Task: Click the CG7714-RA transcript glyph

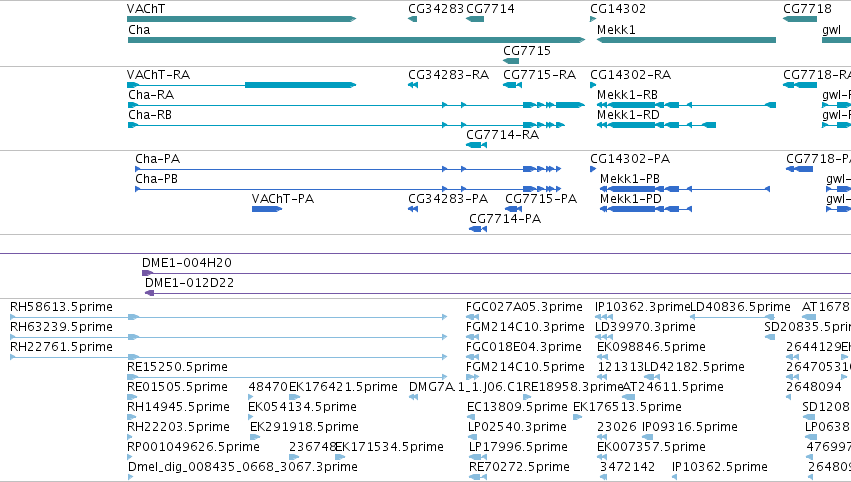Action: (x=477, y=145)
